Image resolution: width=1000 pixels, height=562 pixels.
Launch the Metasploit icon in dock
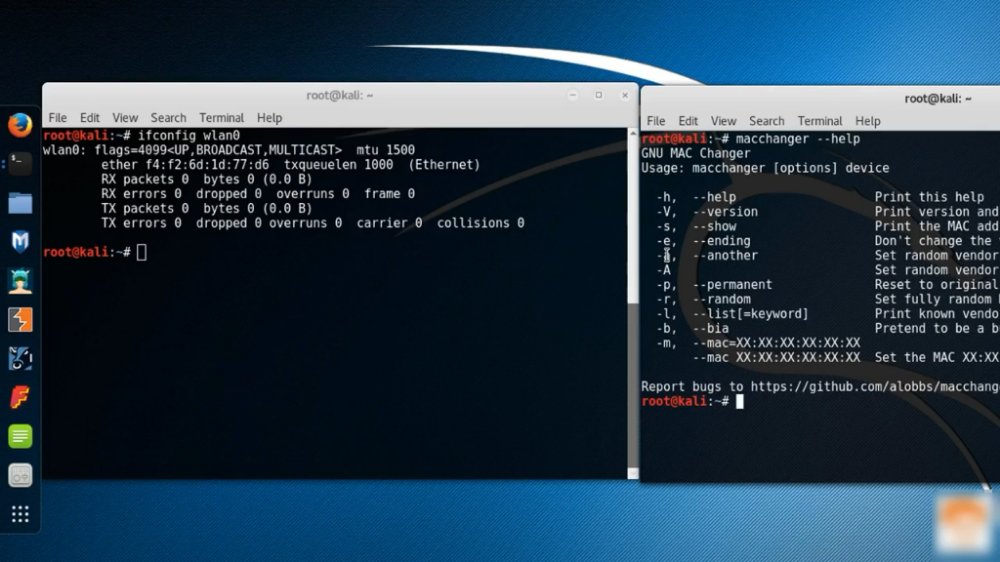(x=20, y=242)
